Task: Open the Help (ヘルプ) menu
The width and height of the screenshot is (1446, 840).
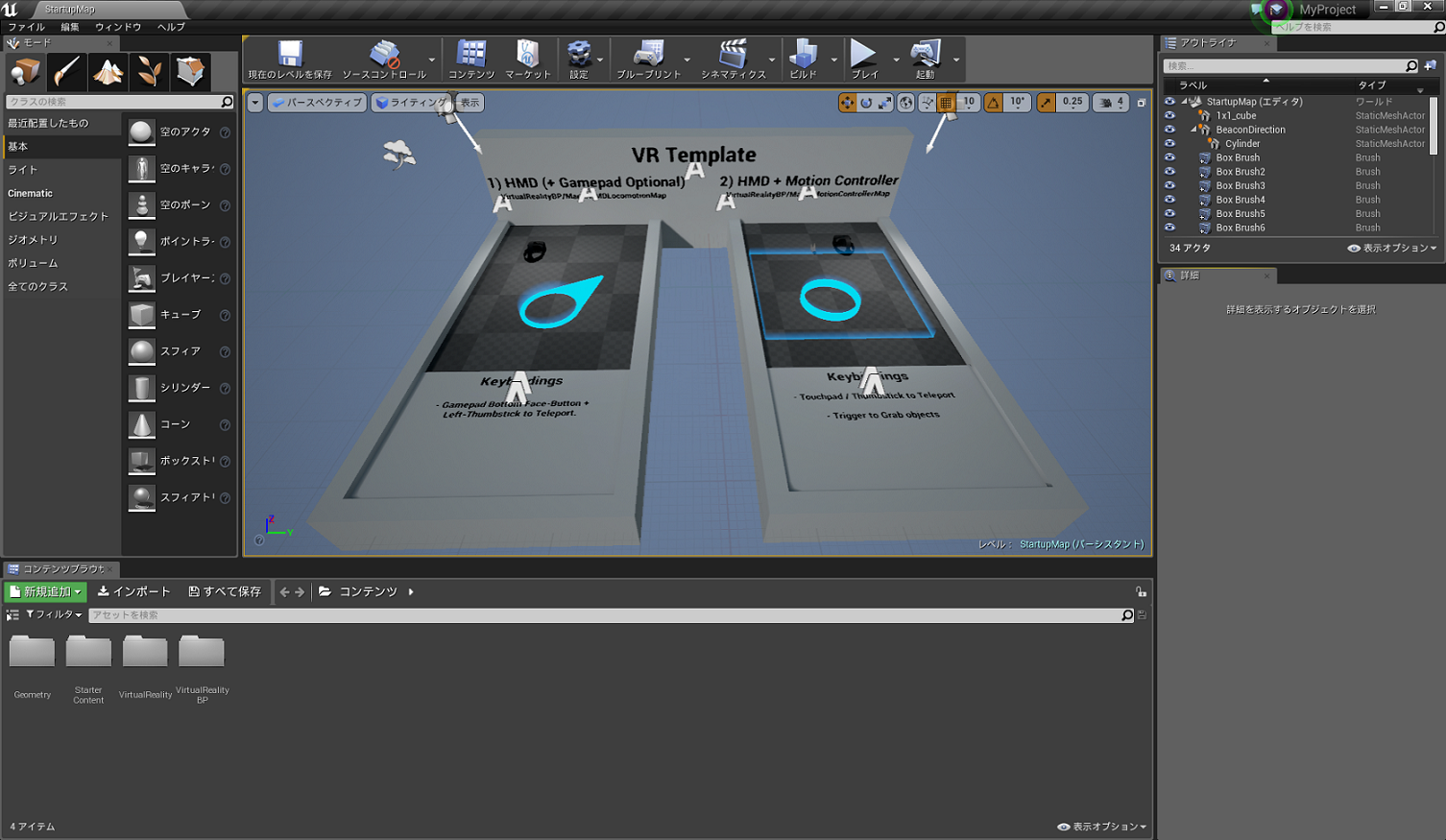Action: (x=172, y=27)
